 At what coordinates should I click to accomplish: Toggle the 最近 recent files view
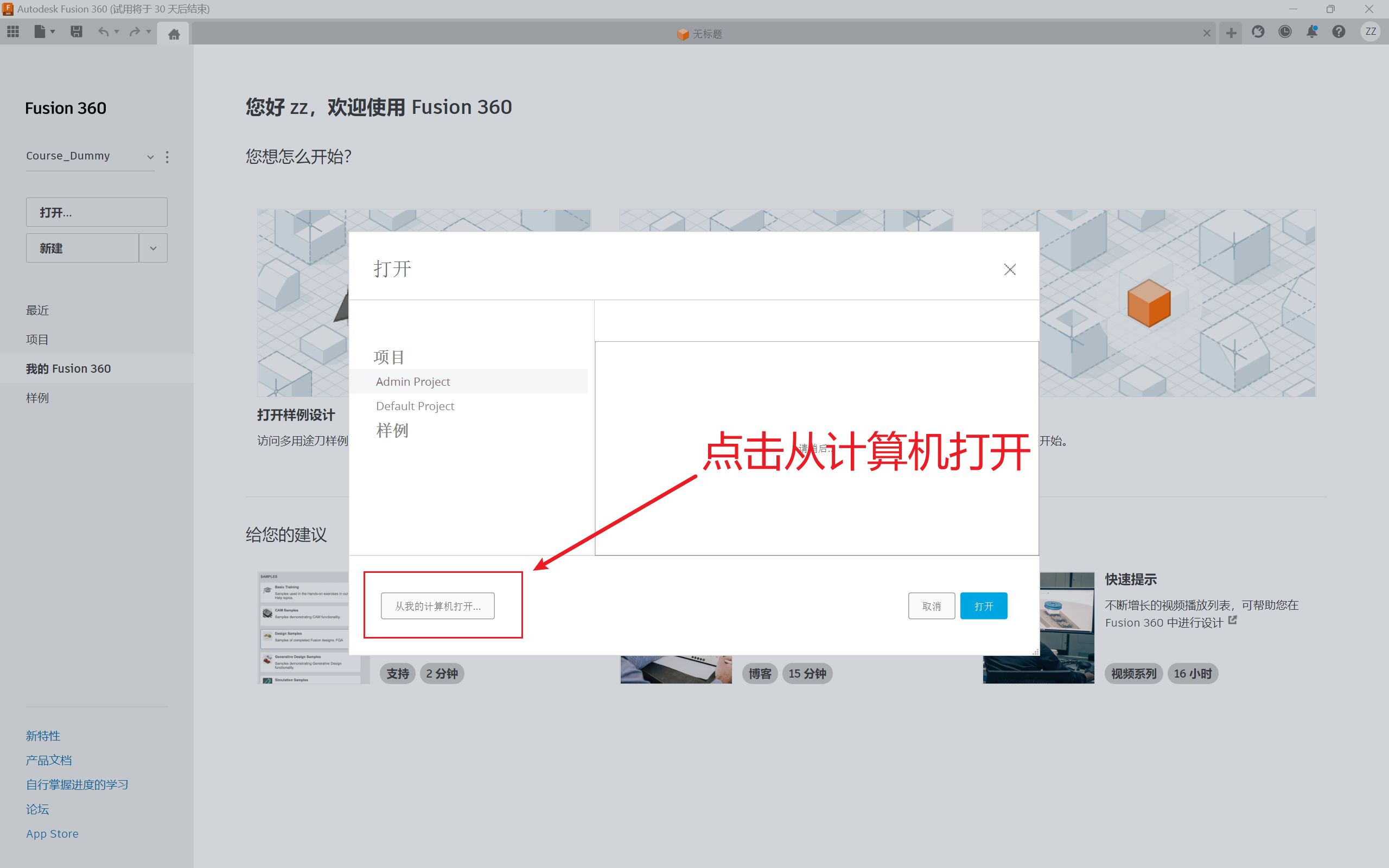pyautogui.click(x=37, y=309)
